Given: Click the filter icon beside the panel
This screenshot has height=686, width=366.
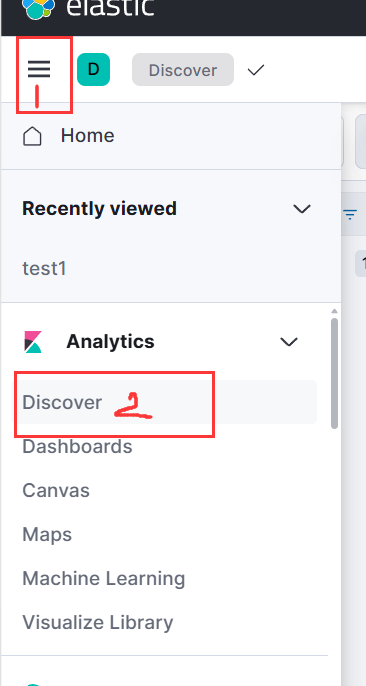Looking at the screenshot, I should [x=350, y=214].
